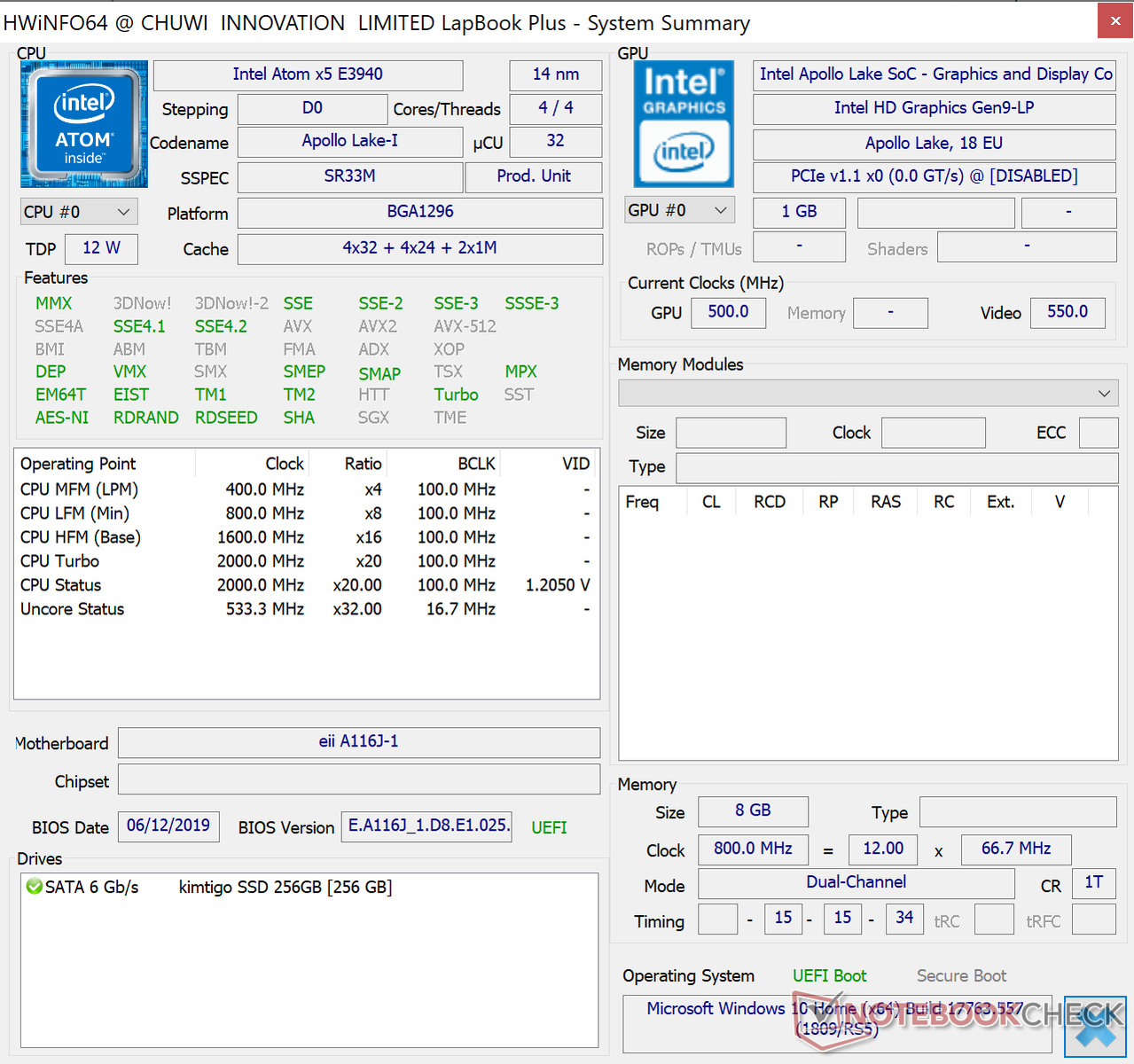Click the Turbo feature label
1134x1064 pixels.
coord(456,395)
